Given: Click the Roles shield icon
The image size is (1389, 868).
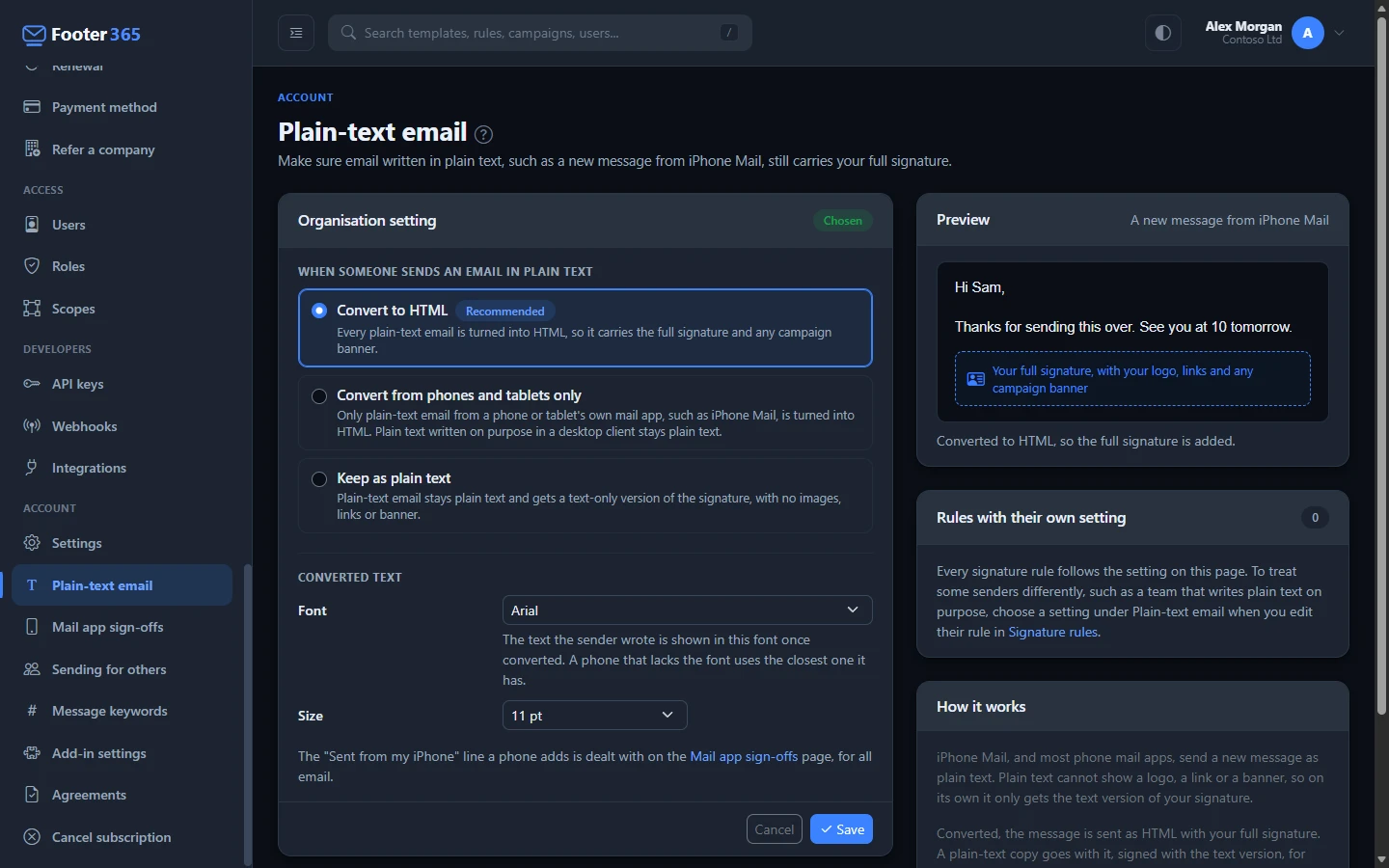Looking at the screenshot, I should pos(32,266).
